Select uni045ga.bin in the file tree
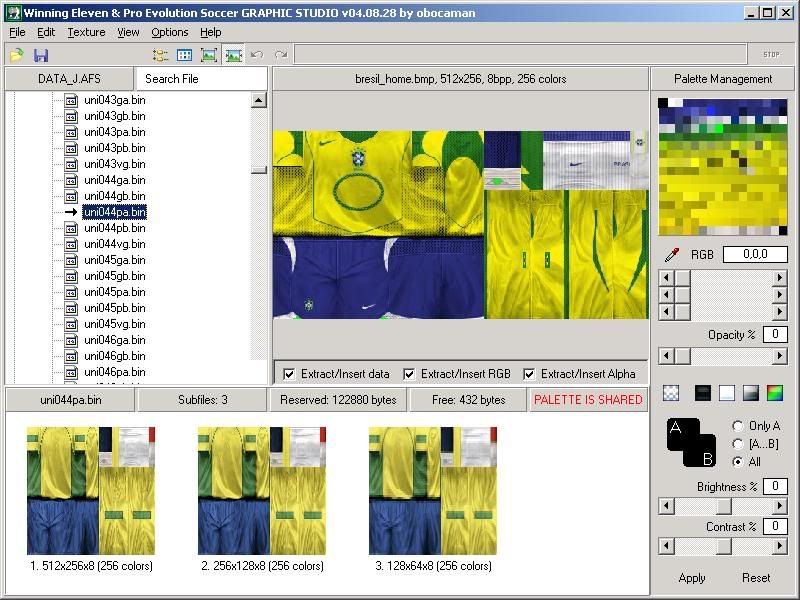Image resolution: width=800 pixels, height=600 pixels. click(x=115, y=260)
